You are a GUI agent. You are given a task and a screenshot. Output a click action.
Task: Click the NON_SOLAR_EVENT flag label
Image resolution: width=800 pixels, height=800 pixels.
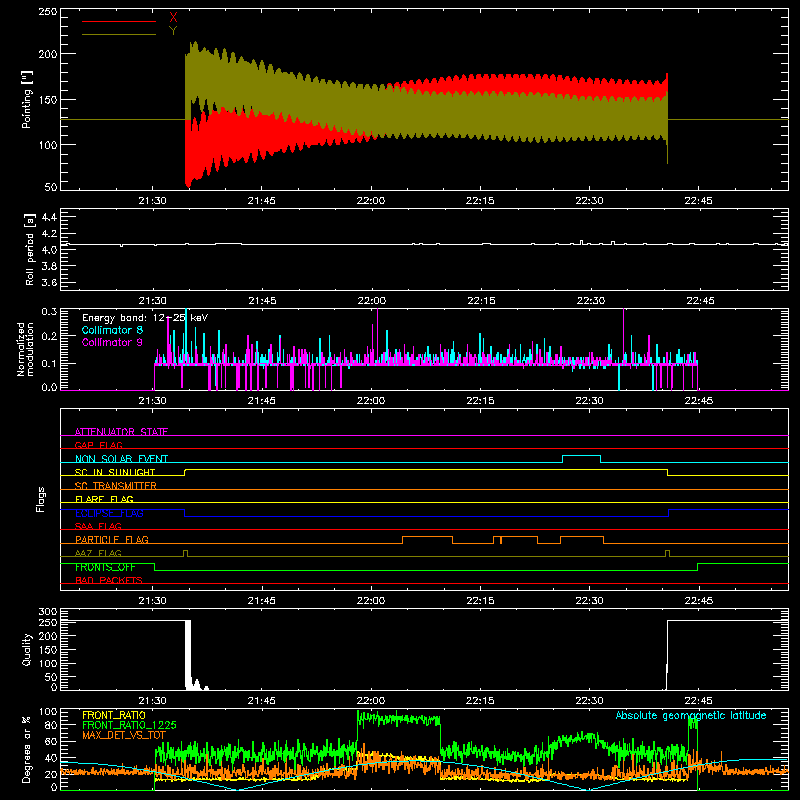pyautogui.click(x=121, y=459)
